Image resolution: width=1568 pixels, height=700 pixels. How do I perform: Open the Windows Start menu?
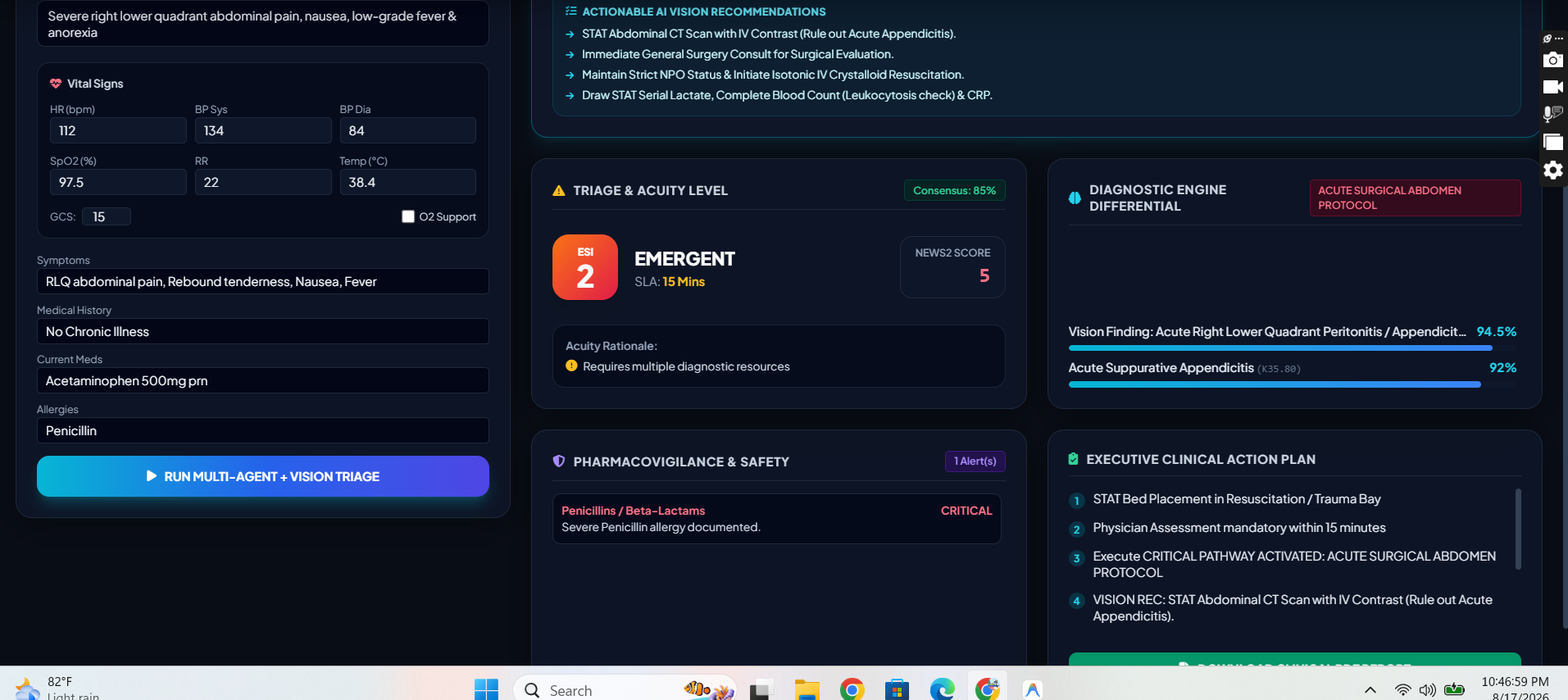(x=486, y=689)
